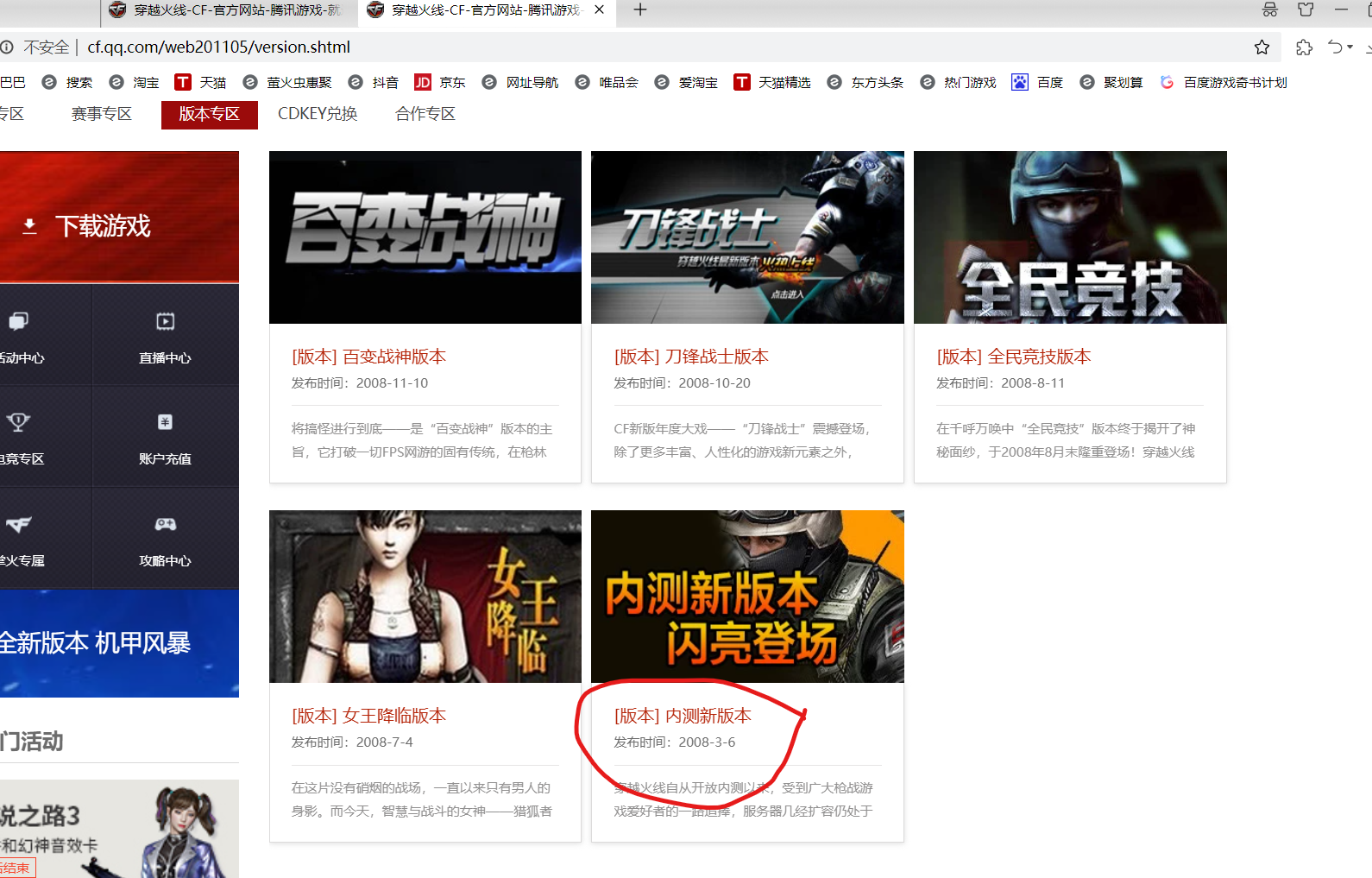Viewport: 1372px width, 878px height.
Task: Click the 刀锋战士 version banner image
Action: click(x=747, y=237)
